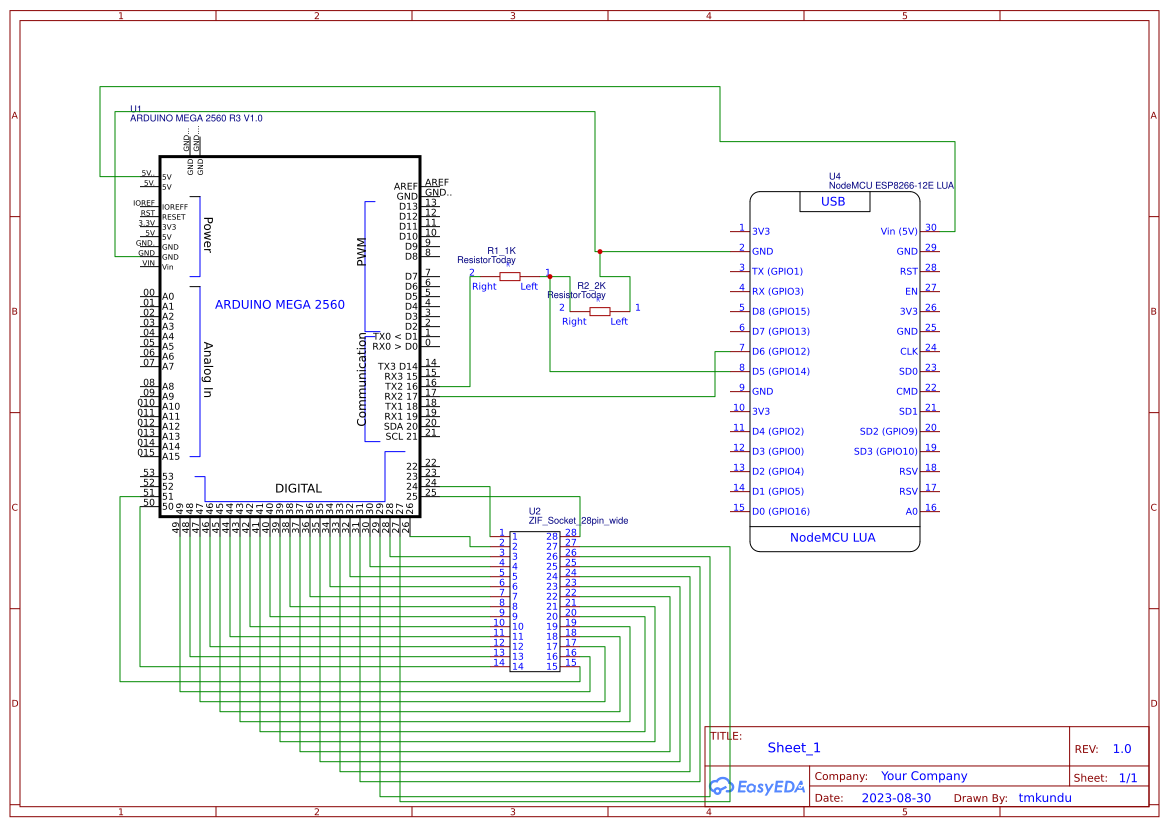1169x827 pixels.
Task: Click the Drawn By name tmkundu
Action: click(x=1044, y=798)
